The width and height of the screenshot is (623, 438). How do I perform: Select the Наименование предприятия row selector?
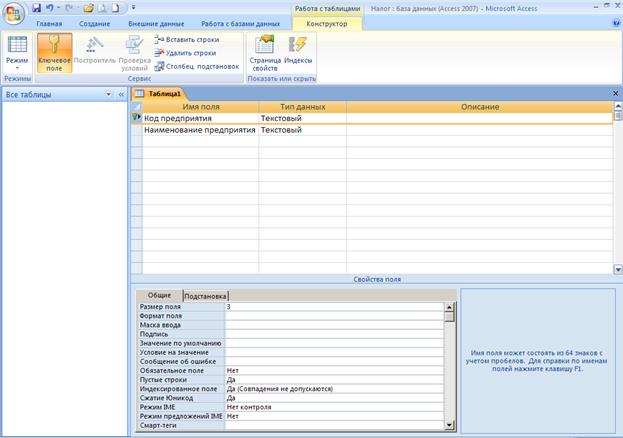click(137, 130)
